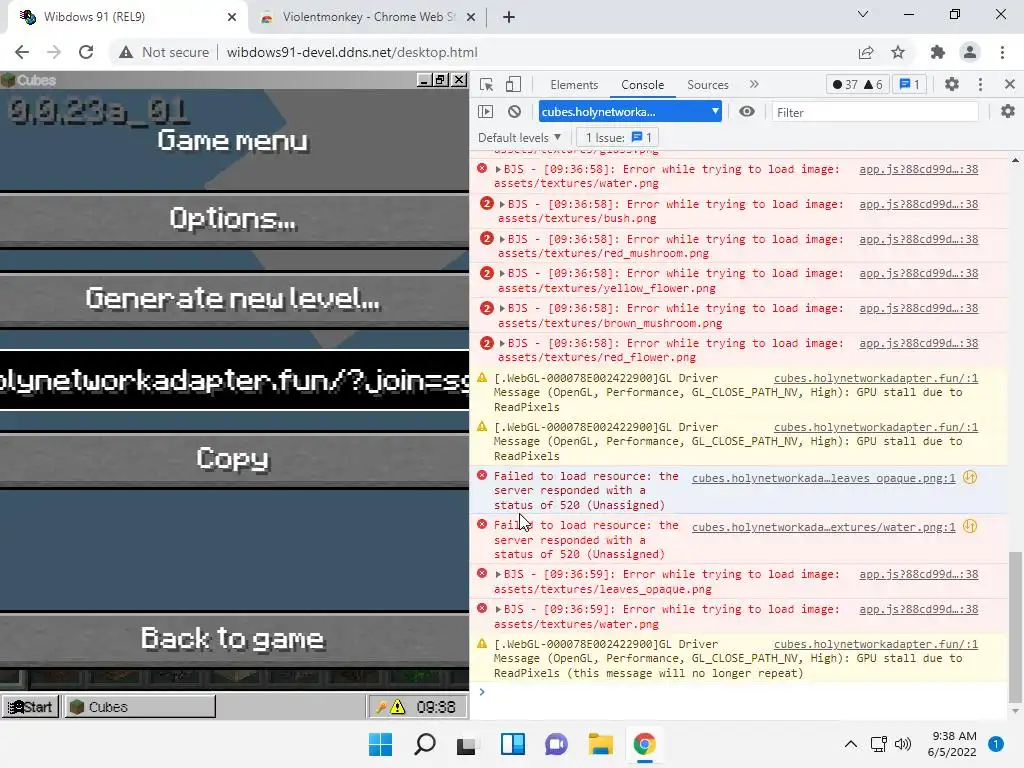Open console settings gear beside Filter

1008,112
